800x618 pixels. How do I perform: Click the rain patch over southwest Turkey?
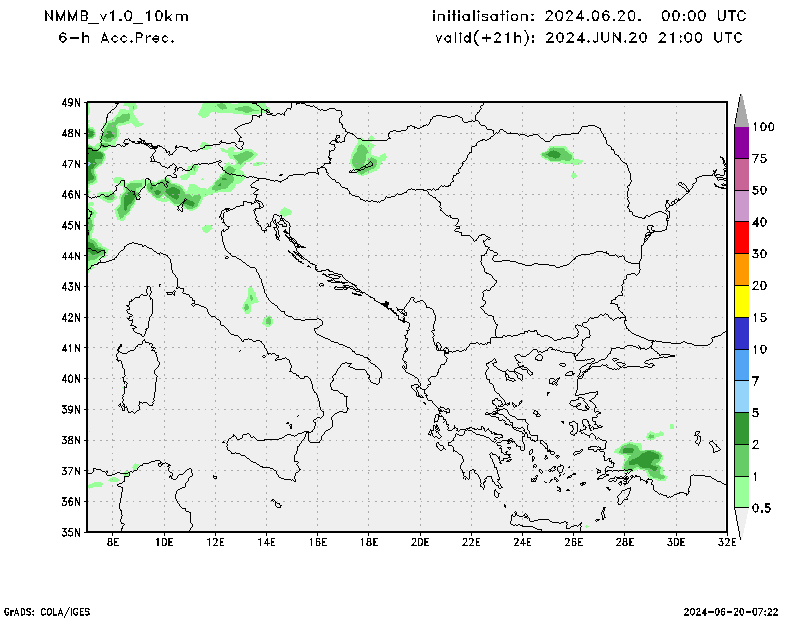641,459
